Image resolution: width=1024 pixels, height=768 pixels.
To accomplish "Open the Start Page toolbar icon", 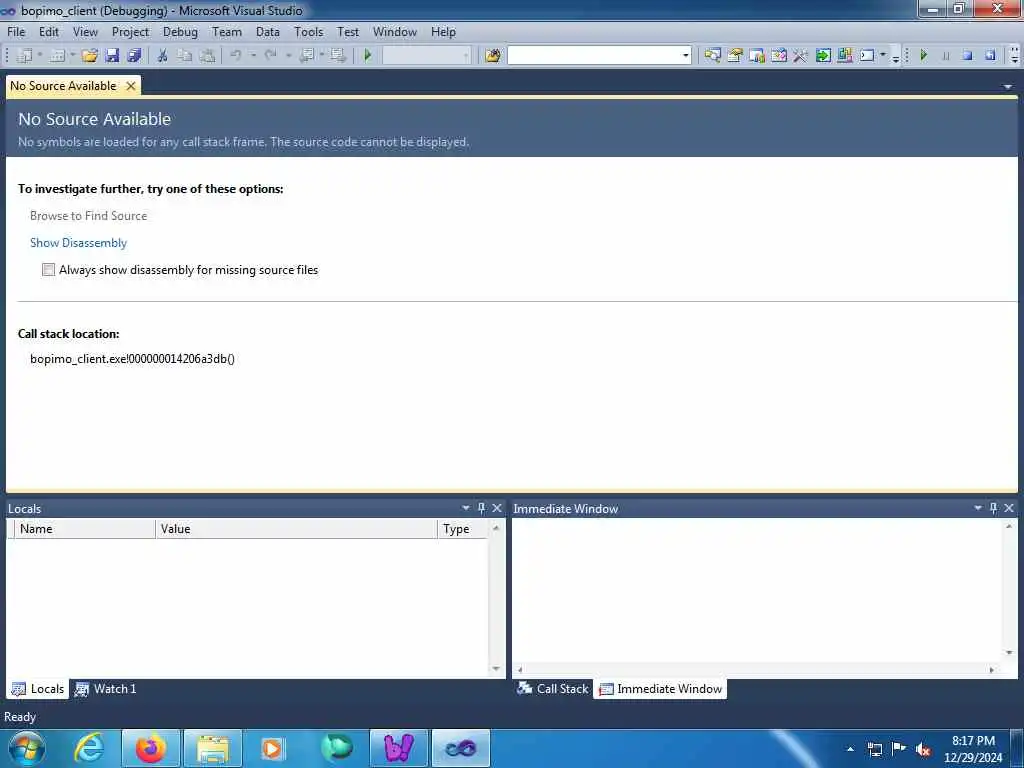I will 779,56.
